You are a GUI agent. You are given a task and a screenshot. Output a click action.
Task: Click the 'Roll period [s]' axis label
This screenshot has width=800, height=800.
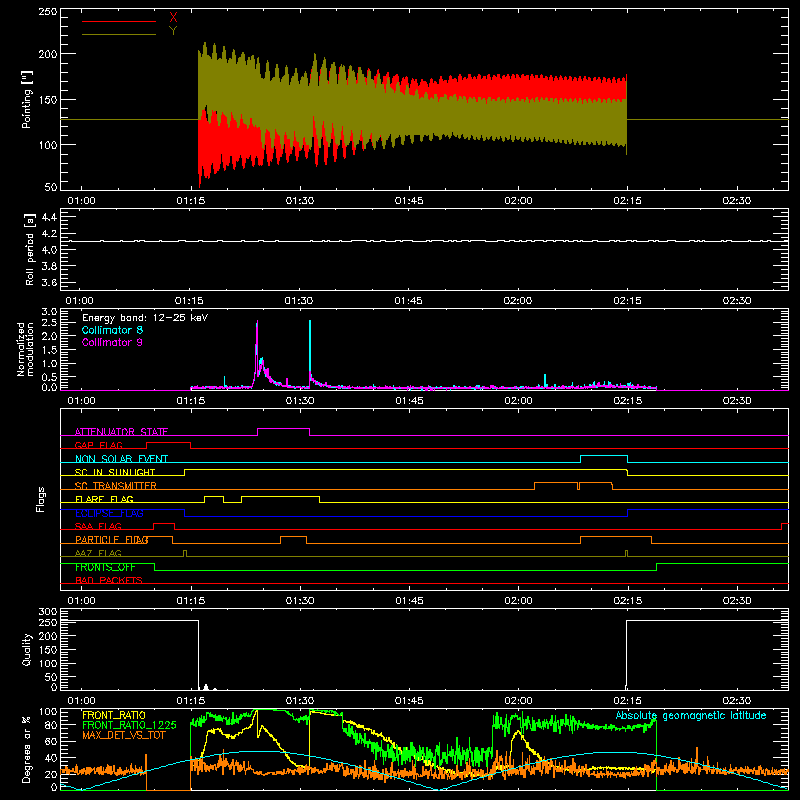pos(30,249)
